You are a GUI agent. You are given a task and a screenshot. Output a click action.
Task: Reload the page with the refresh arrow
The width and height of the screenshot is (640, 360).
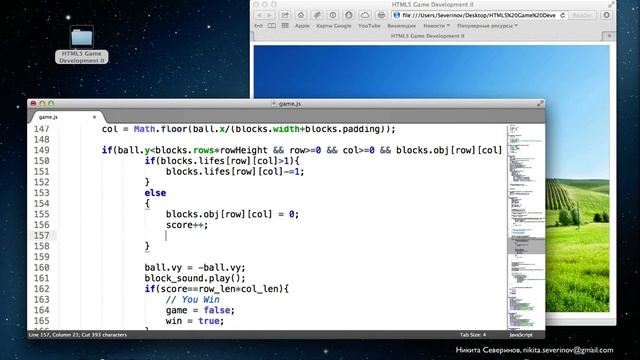[x=562, y=15]
